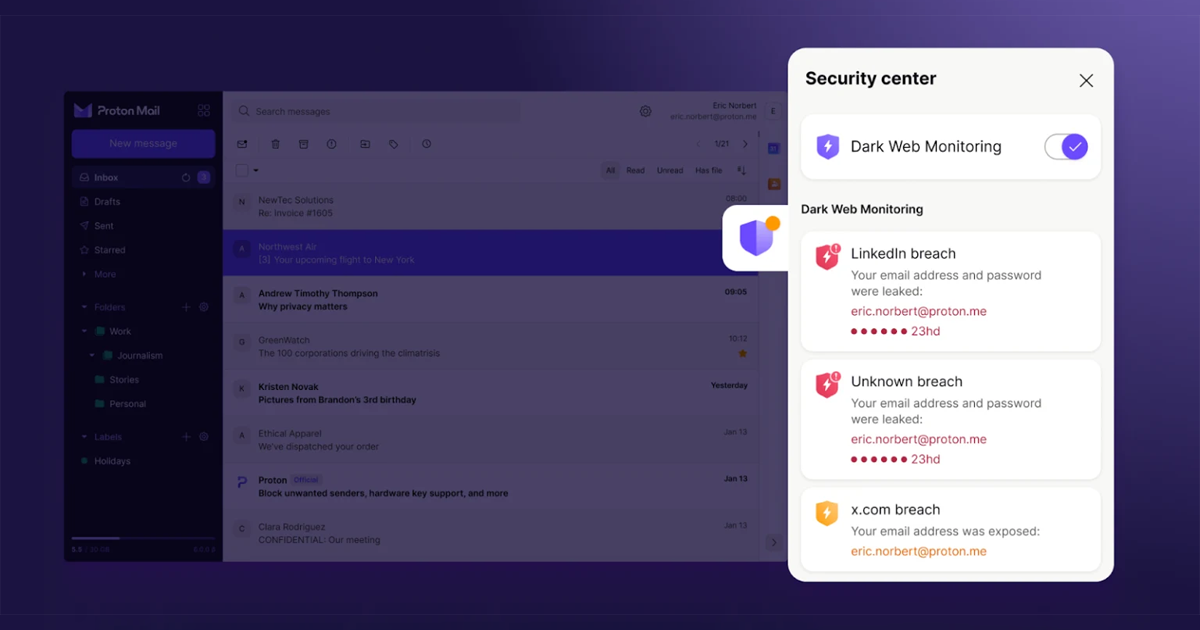The height and width of the screenshot is (630, 1200).
Task: Tick the select all messages checkbox
Action: click(x=242, y=170)
